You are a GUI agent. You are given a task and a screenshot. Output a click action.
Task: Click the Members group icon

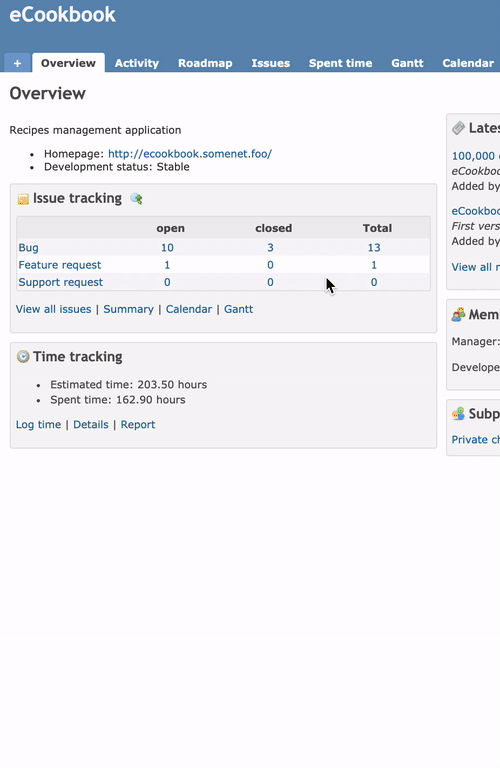458,314
